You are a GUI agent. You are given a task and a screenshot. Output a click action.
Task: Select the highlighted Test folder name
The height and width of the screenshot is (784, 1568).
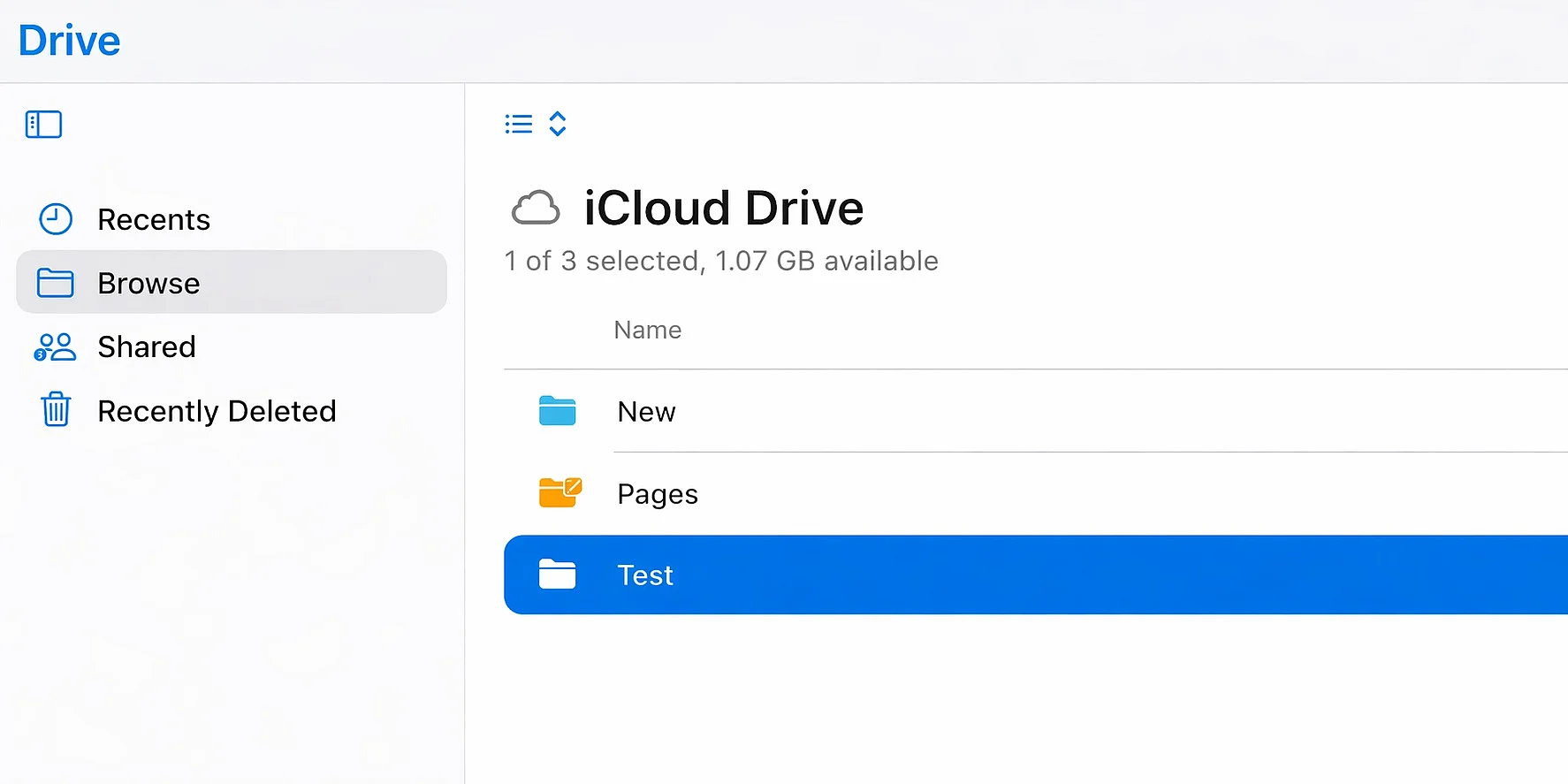[x=645, y=575]
